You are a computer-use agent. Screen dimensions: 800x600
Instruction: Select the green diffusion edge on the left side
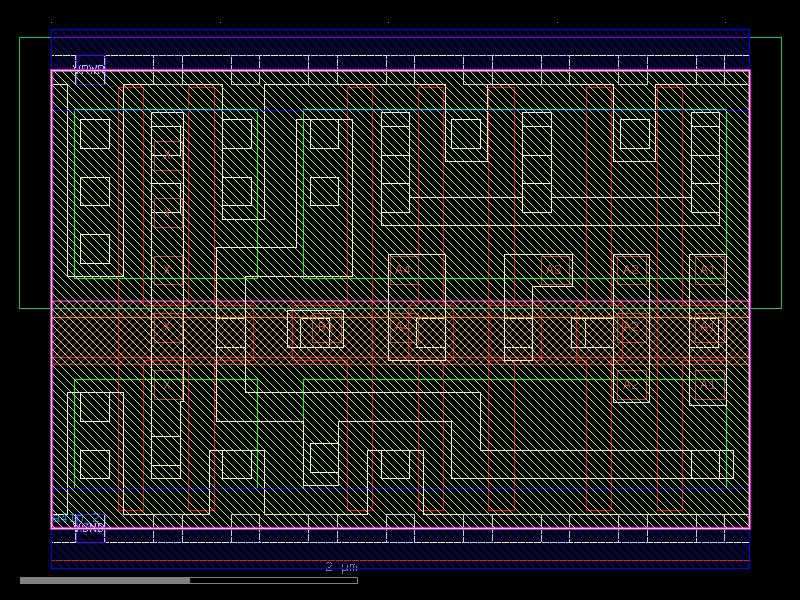click(74, 200)
